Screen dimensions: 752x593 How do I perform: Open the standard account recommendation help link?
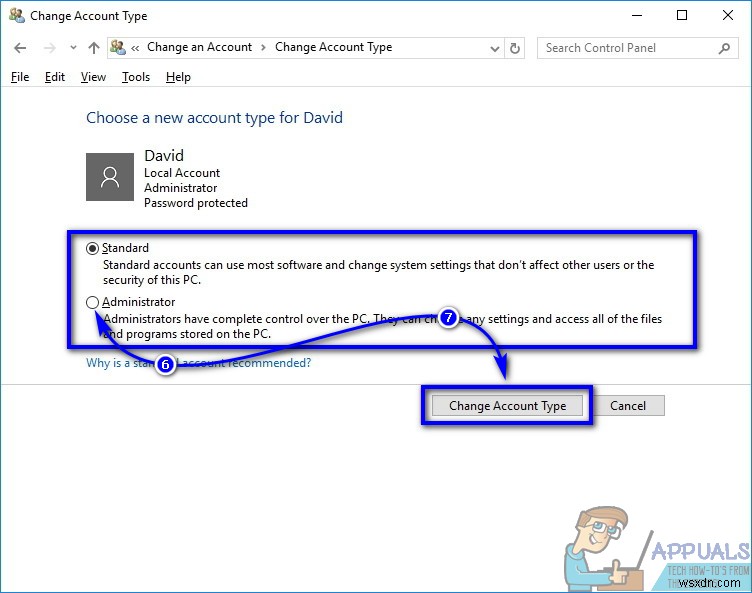pos(199,363)
